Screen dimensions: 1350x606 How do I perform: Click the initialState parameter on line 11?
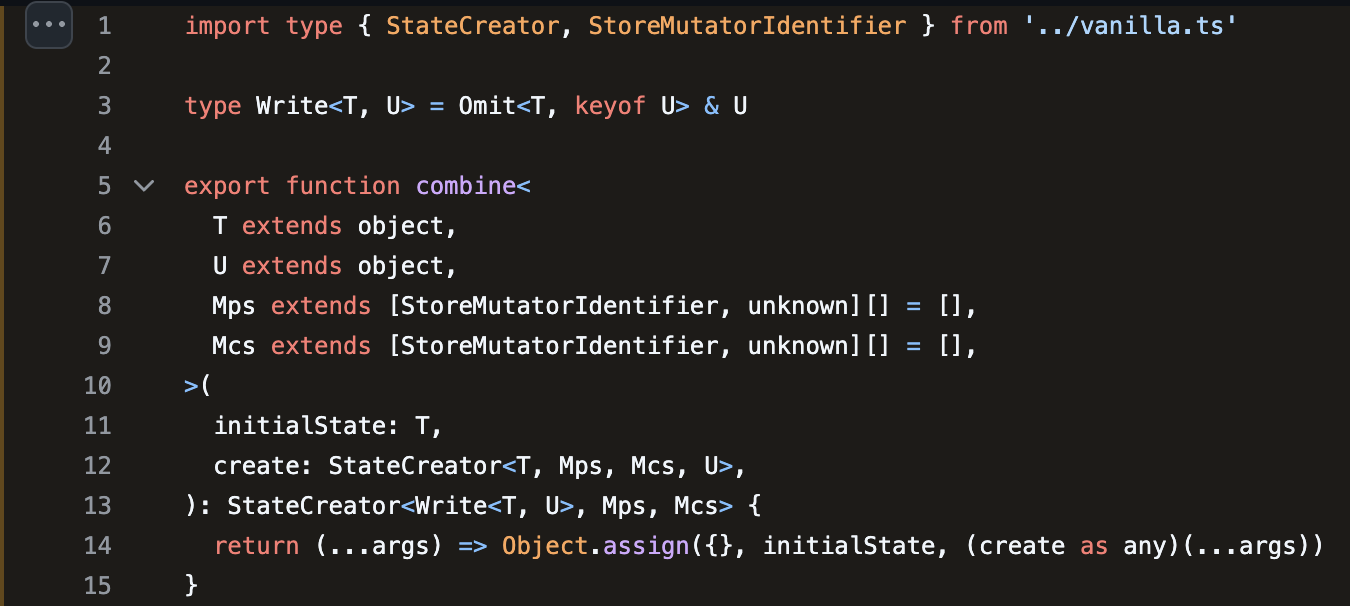(x=299, y=425)
